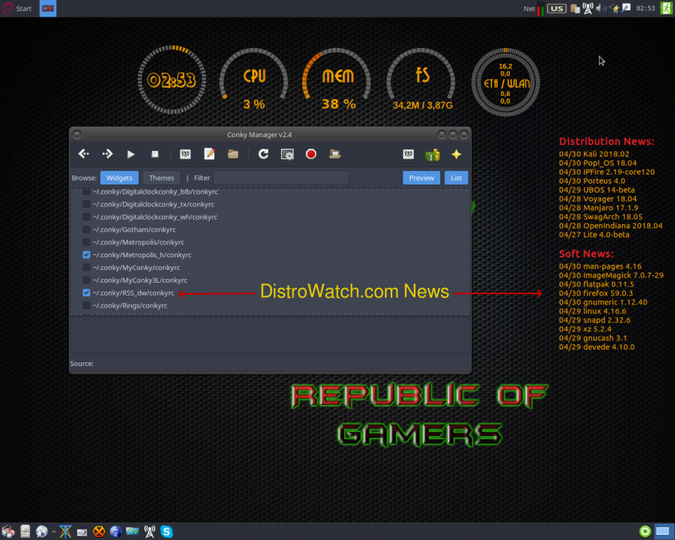Click the tray icon left of the clock
This screenshot has width=675, height=540.
pos(626,8)
